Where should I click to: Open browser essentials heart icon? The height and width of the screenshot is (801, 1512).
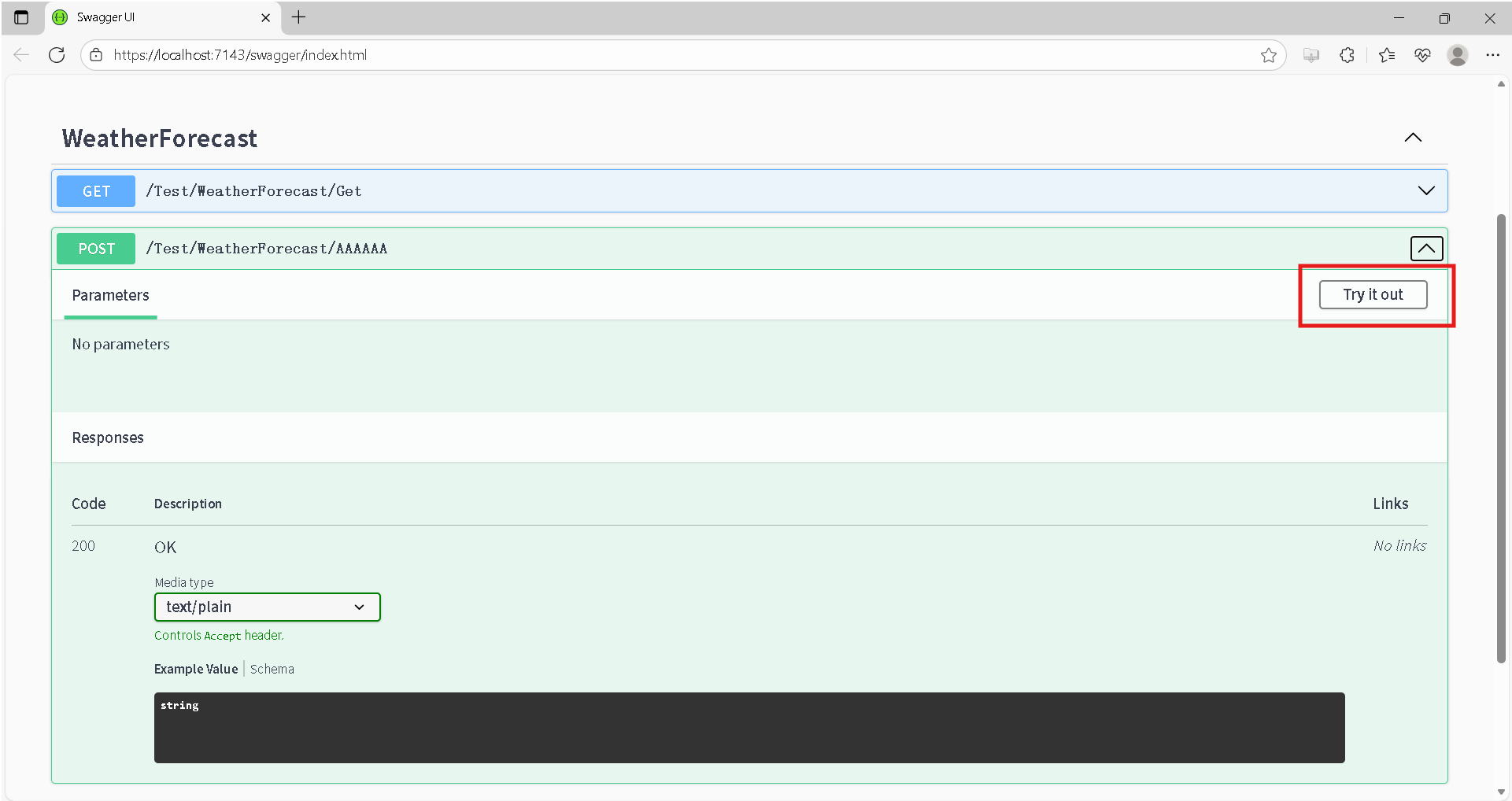(1422, 55)
